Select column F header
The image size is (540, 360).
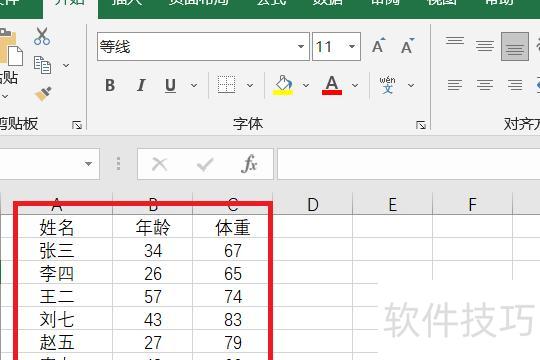click(472, 204)
